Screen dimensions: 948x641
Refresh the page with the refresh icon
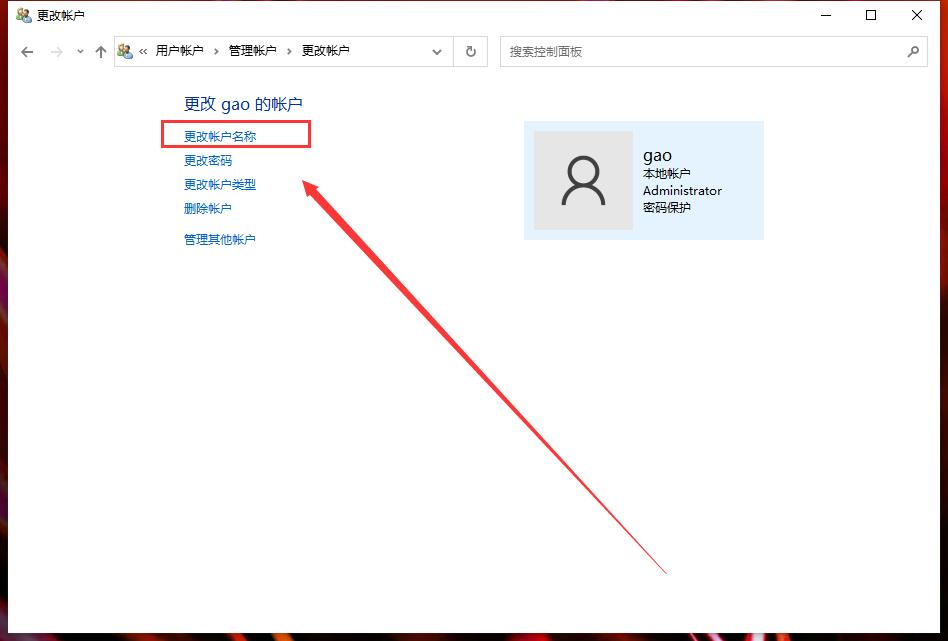470,51
